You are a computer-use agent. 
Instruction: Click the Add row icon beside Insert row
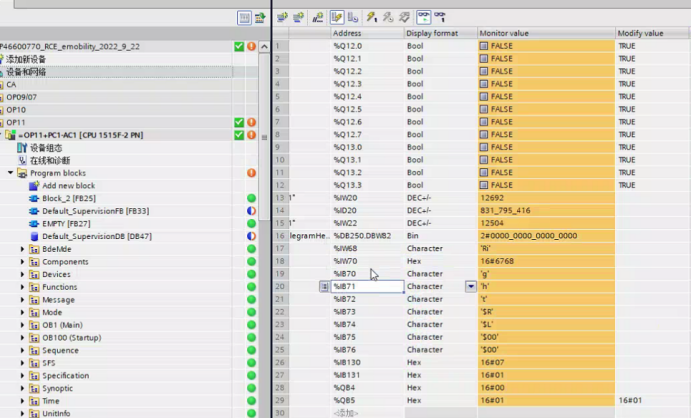[x=299, y=17]
